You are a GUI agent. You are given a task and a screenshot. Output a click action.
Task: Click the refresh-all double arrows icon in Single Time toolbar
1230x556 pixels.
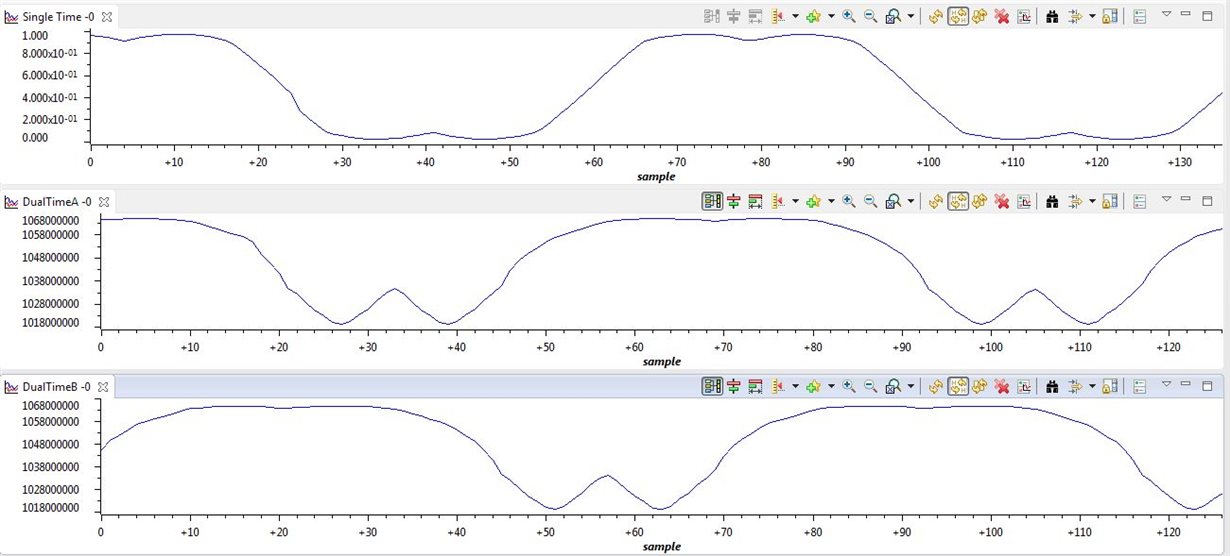(980, 16)
